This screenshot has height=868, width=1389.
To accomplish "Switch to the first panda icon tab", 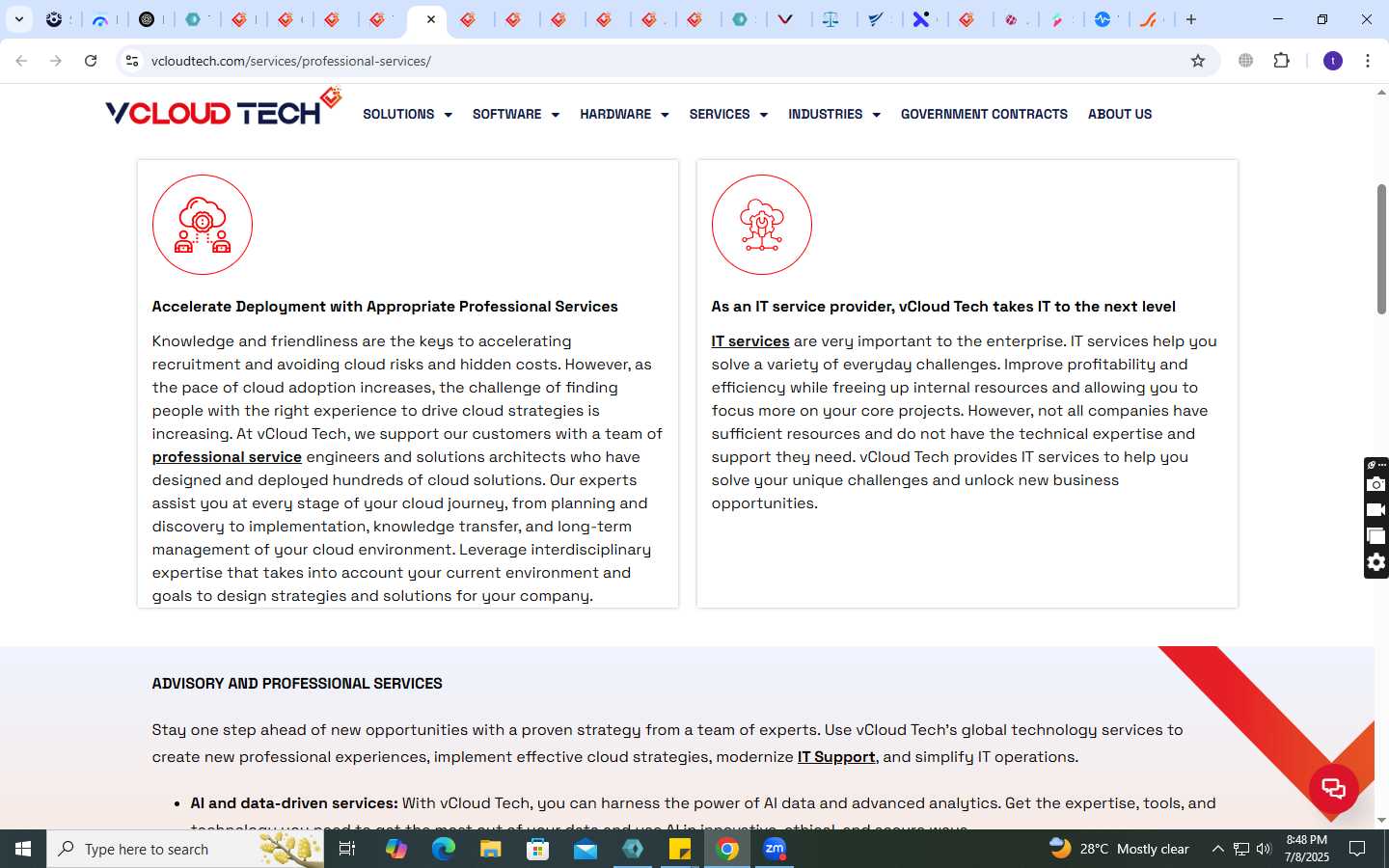I will pyautogui.click(x=55, y=19).
